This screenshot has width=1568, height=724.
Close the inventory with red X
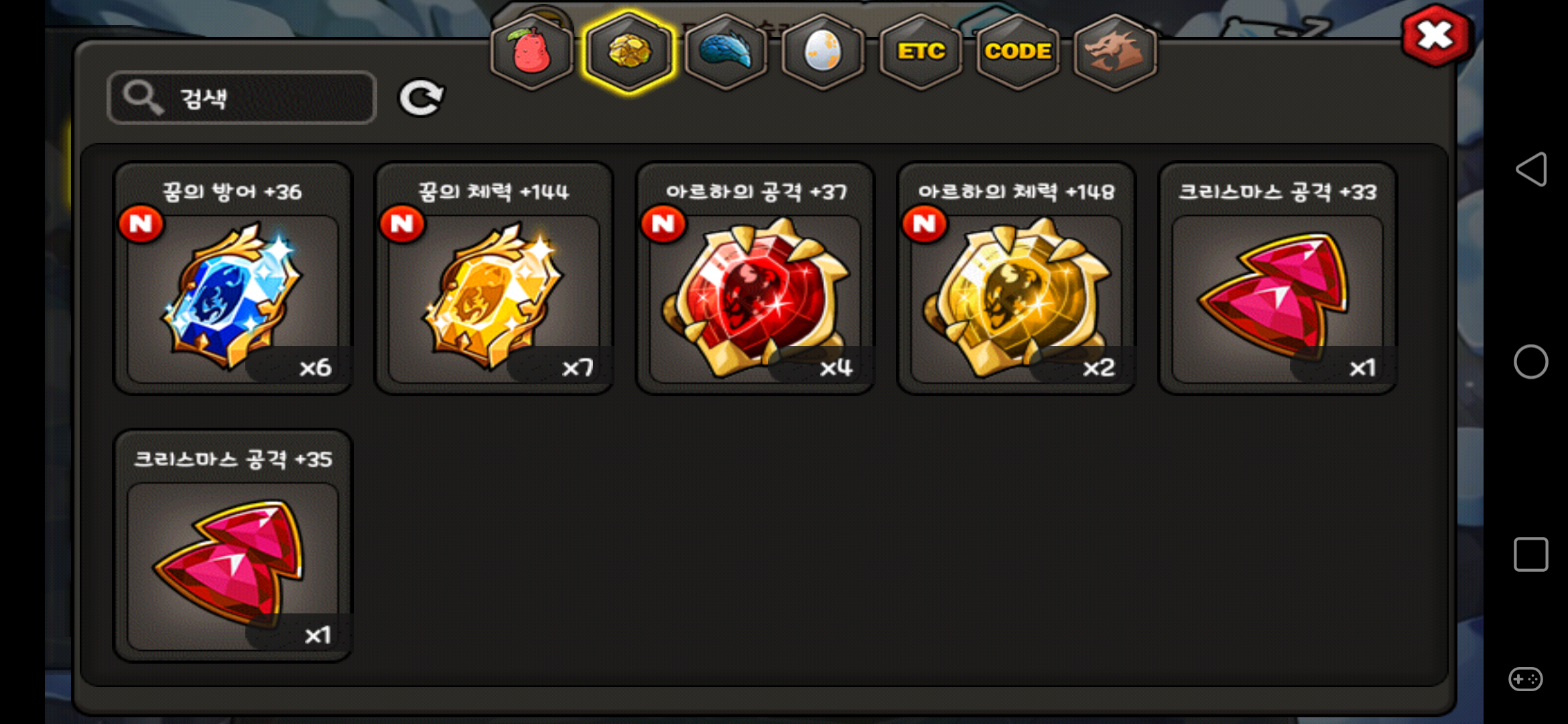1435,36
